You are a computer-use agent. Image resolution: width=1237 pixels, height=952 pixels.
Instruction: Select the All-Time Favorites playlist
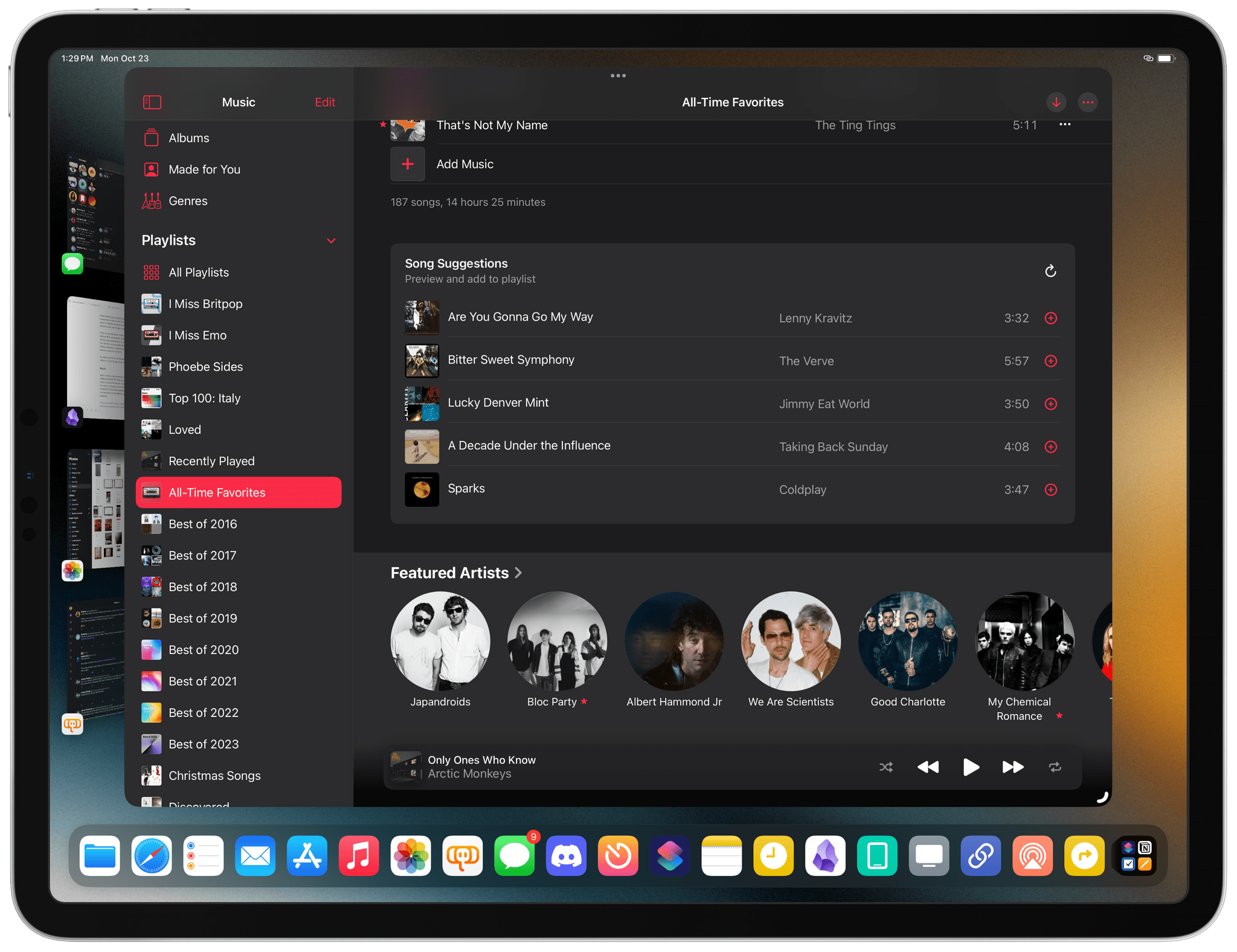coord(239,492)
